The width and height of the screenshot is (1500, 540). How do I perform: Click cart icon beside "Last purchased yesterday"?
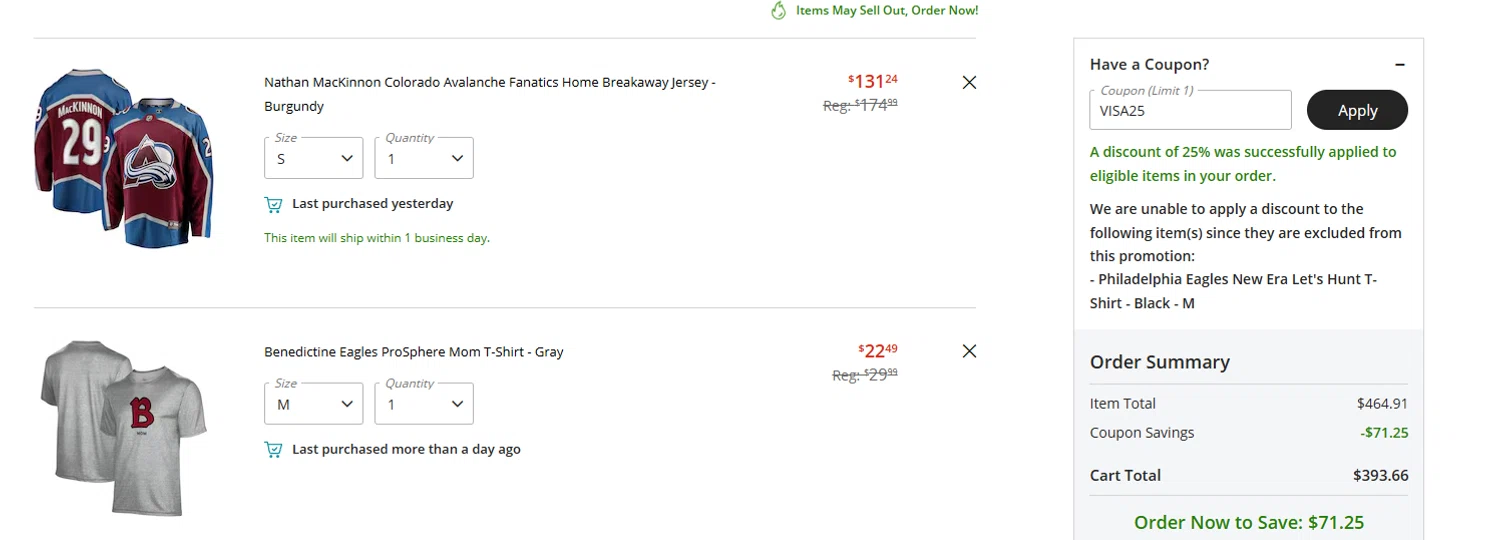click(x=273, y=204)
